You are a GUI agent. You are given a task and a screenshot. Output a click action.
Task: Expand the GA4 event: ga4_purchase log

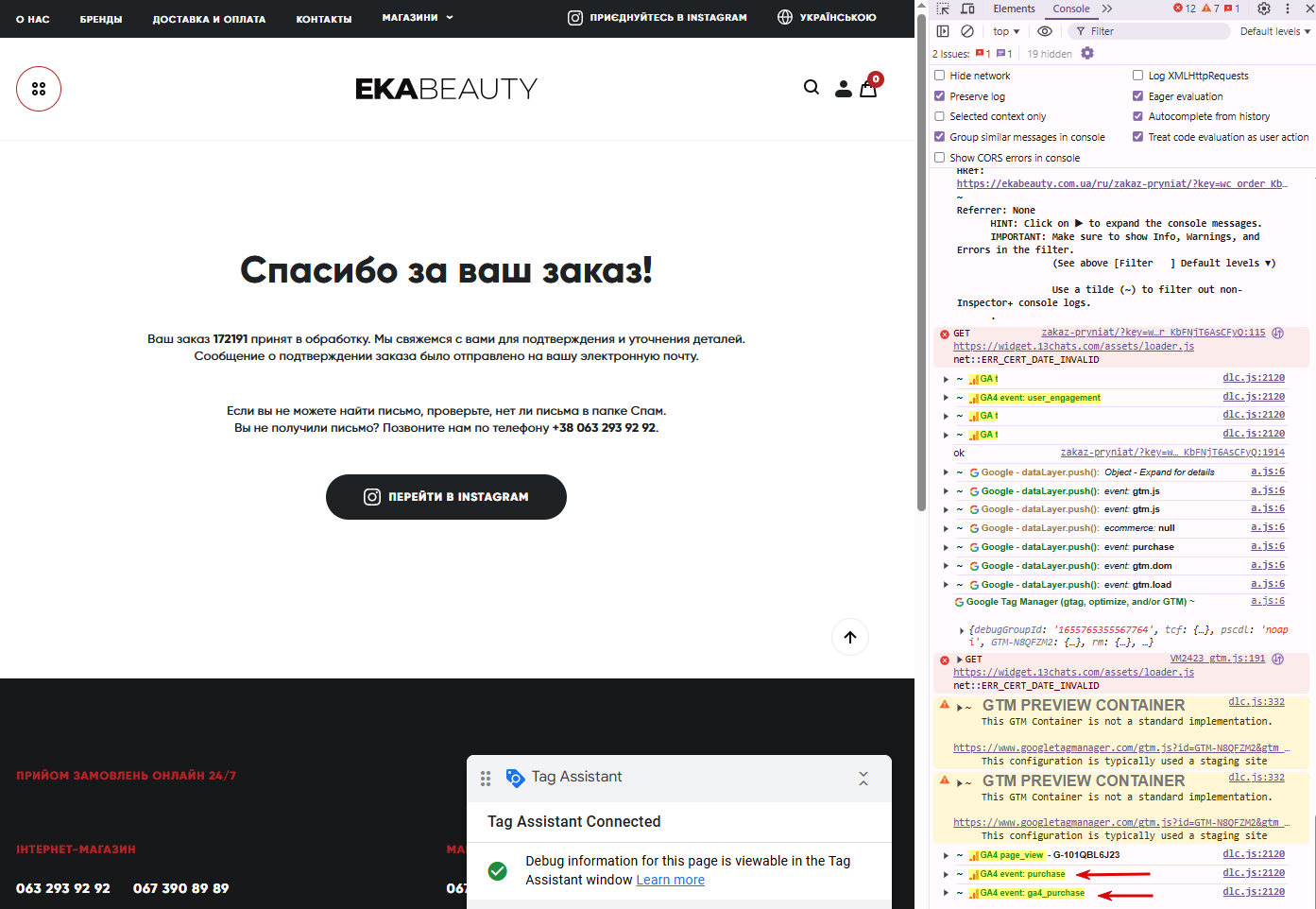click(x=946, y=893)
